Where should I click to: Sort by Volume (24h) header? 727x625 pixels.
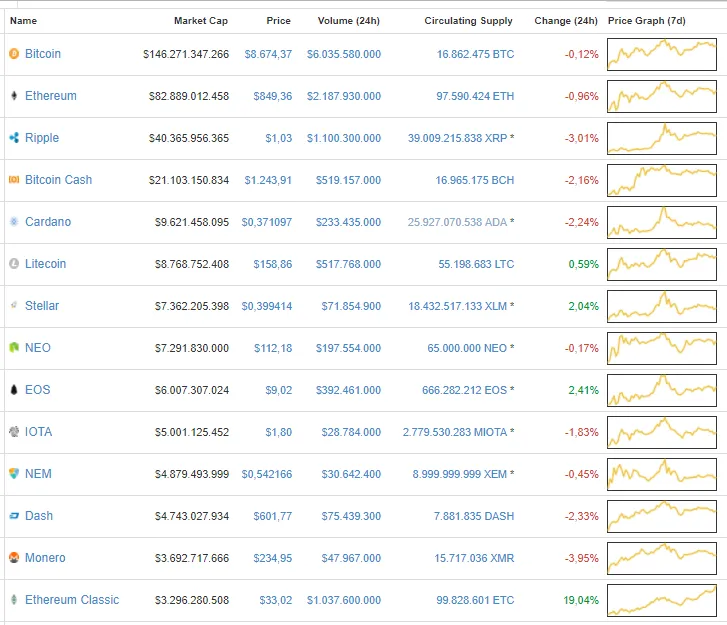coord(349,21)
